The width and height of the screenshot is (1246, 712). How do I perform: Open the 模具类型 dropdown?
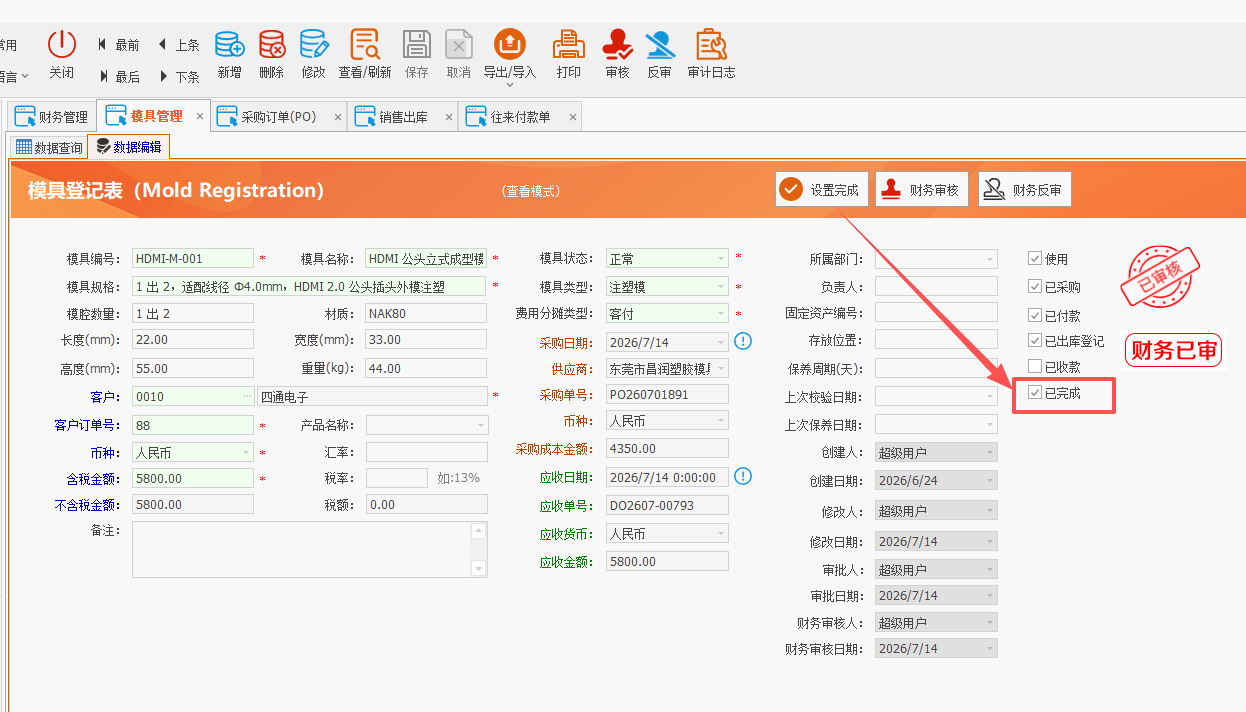(x=720, y=286)
